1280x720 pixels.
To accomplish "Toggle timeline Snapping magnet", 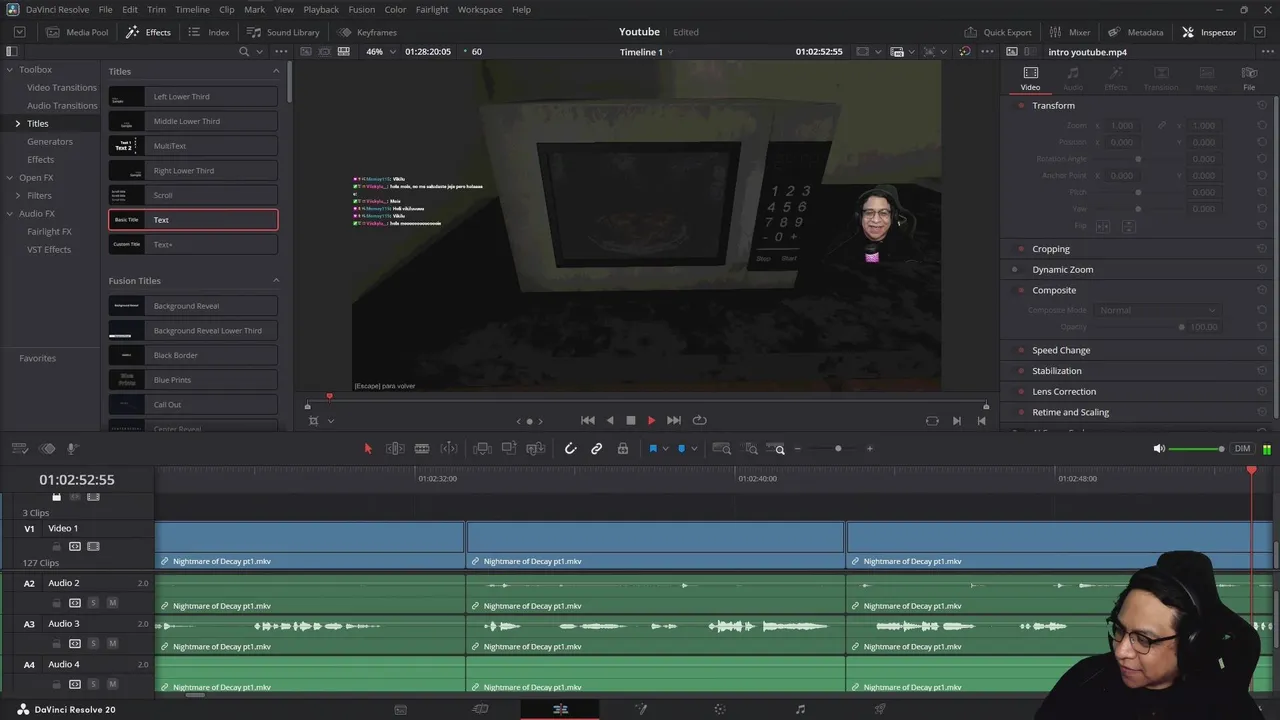I will pos(570,449).
